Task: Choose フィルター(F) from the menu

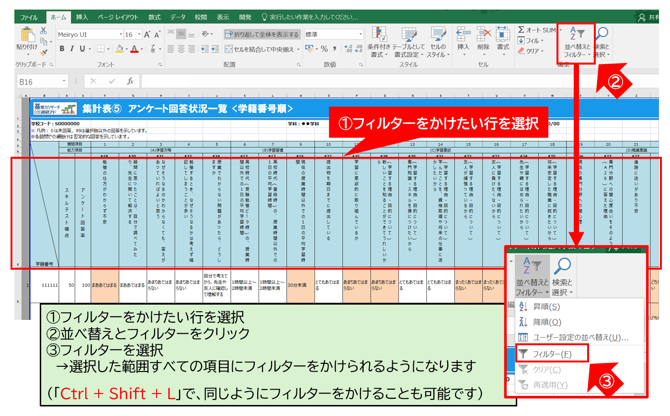Action: pyautogui.click(x=552, y=354)
